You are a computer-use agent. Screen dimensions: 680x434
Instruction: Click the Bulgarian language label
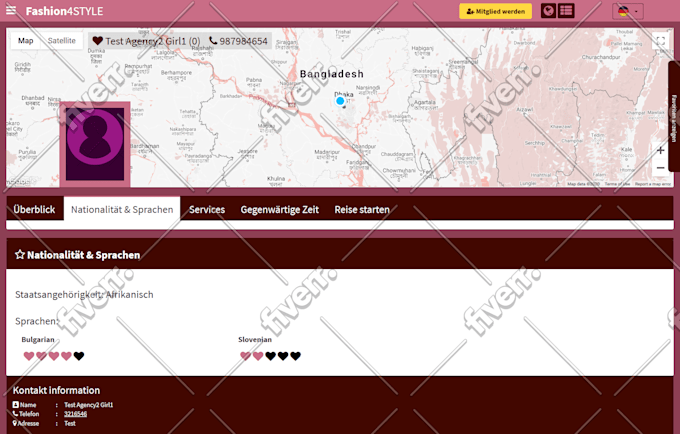[x=38, y=339]
